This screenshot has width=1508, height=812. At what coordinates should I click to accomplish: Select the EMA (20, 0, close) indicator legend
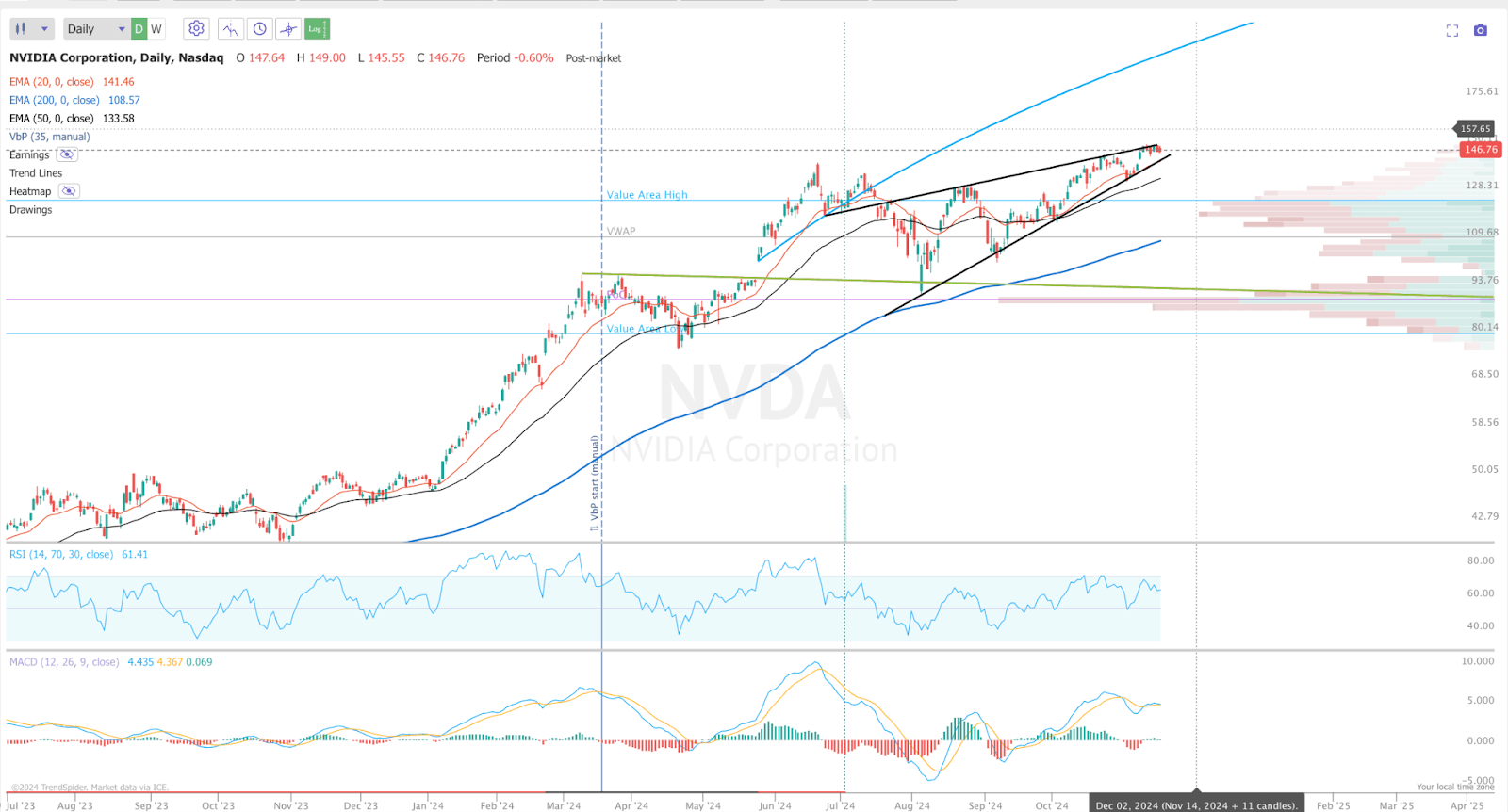(x=53, y=82)
